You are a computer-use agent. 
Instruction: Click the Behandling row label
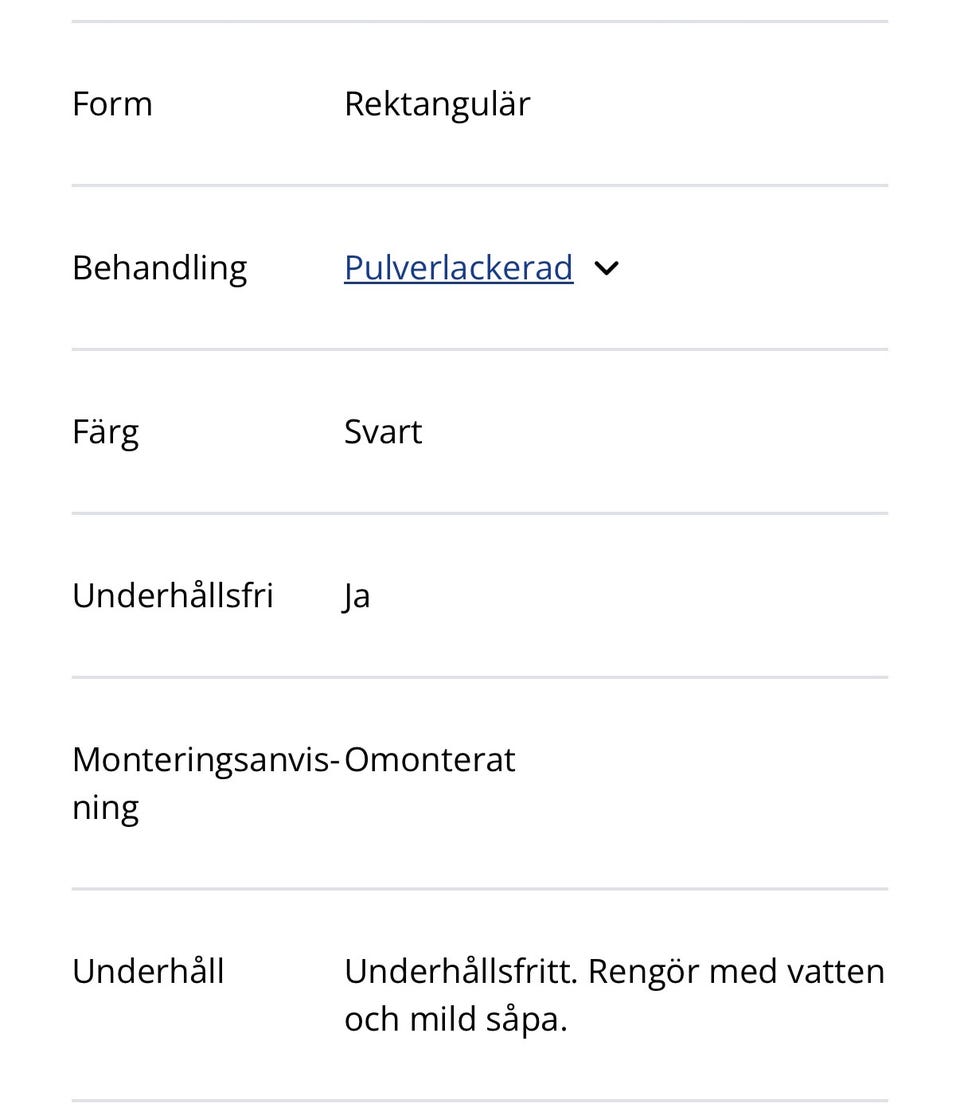click(x=159, y=268)
